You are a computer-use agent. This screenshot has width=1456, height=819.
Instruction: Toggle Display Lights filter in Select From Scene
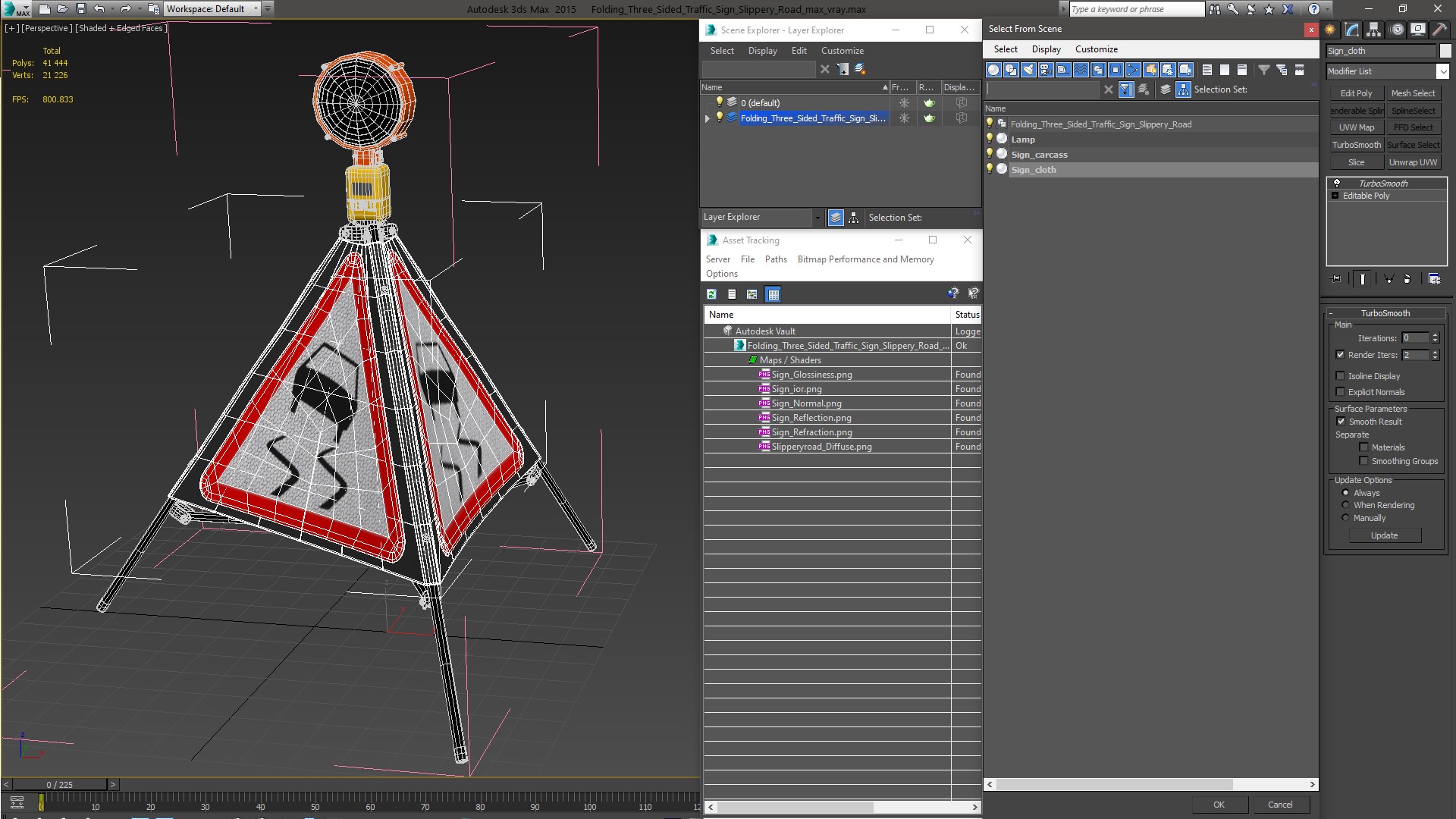coord(1028,70)
